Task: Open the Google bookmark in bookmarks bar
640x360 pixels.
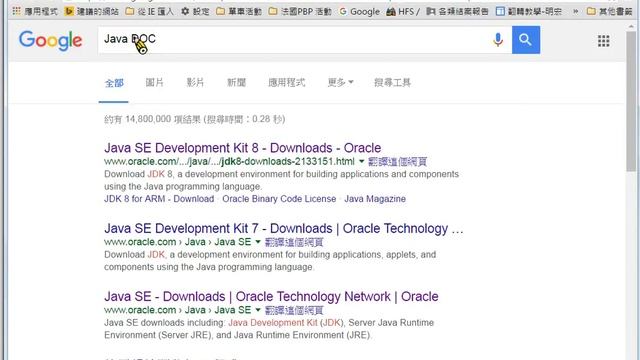Action: coord(360,11)
